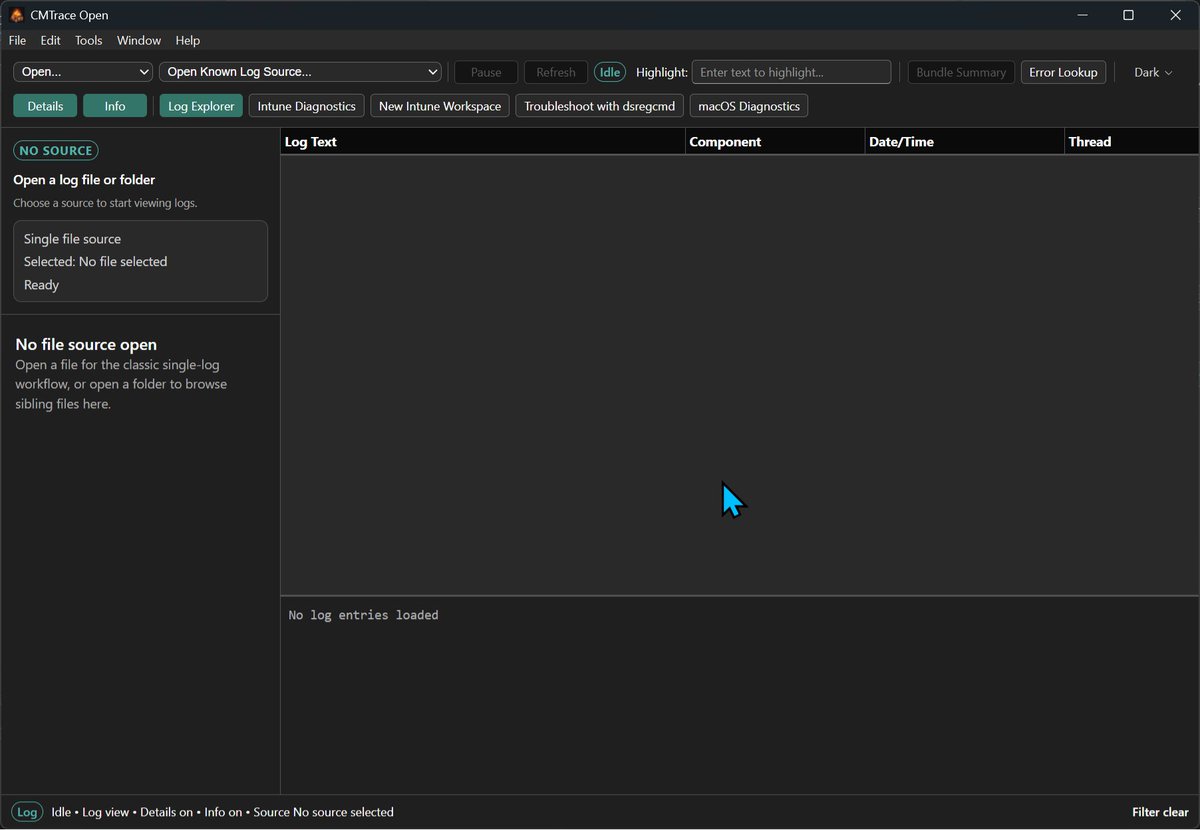Click the 'No log entries loaded' text
The height and width of the screenshot is (830, 1200).
coord(363,615)
